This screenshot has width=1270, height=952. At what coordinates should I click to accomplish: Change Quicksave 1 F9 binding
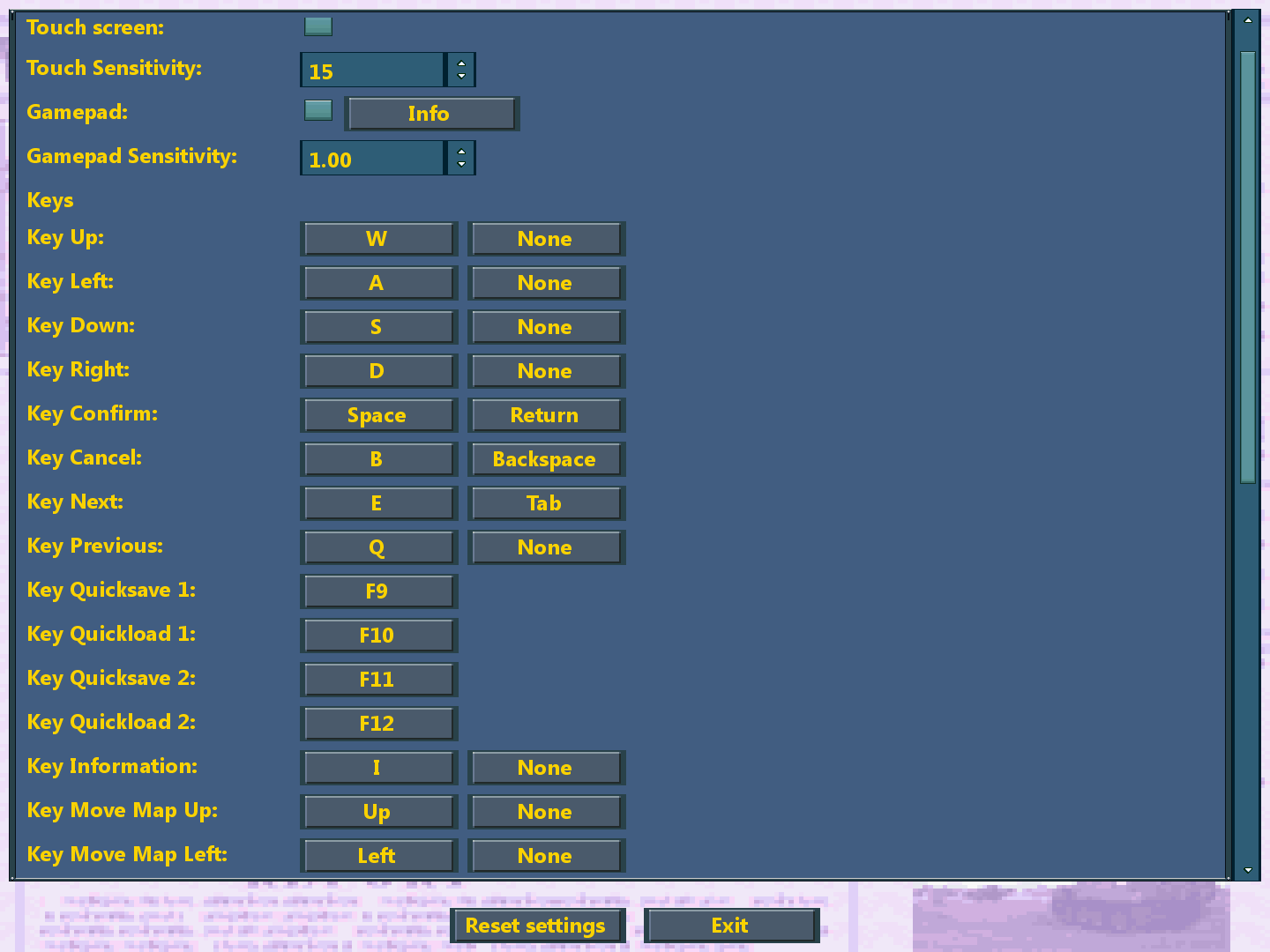coord(379,591)
